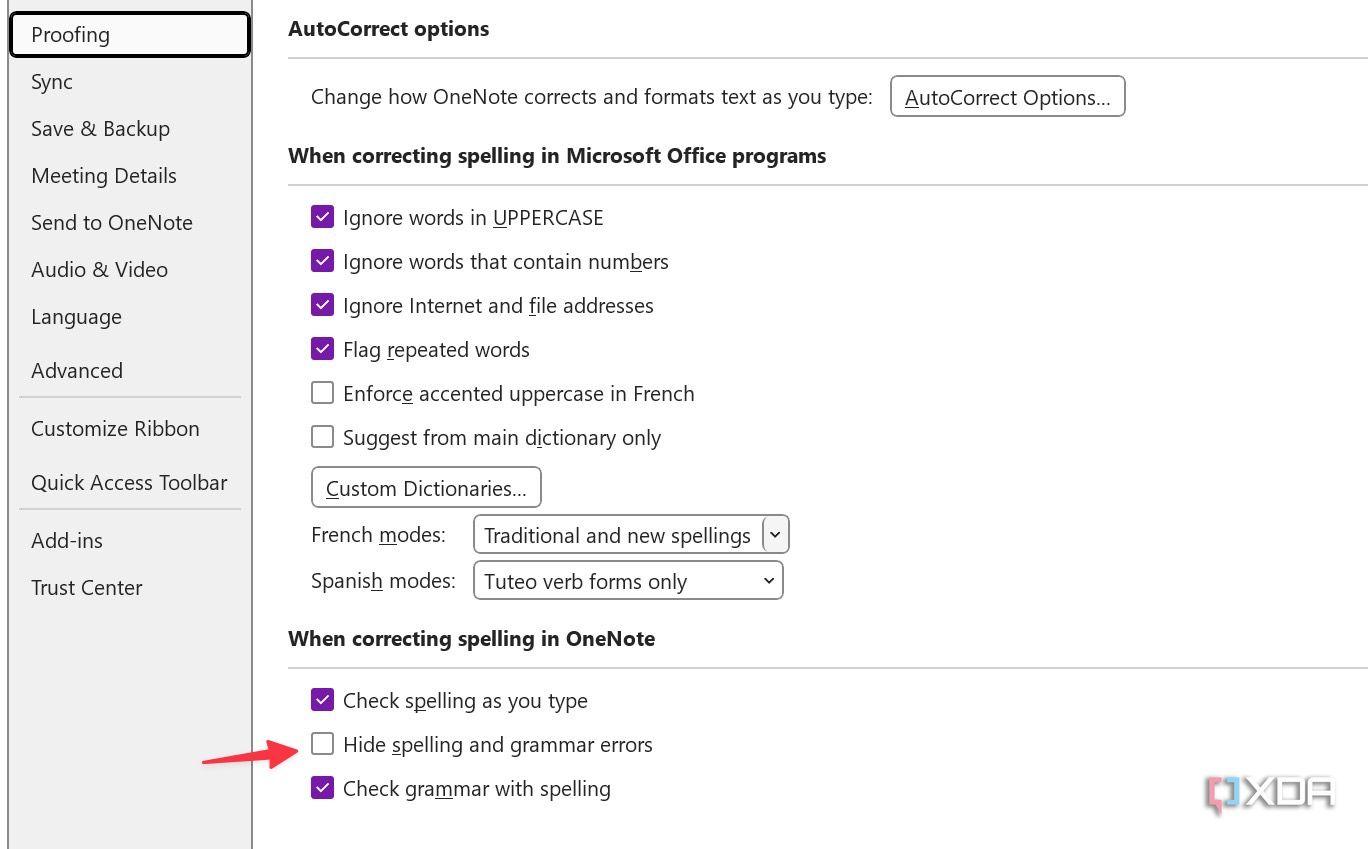Viewport: 1368px width, 849px height.
Task: Open the AutoCorrect Options dialog
Action: click(1007, 96)
